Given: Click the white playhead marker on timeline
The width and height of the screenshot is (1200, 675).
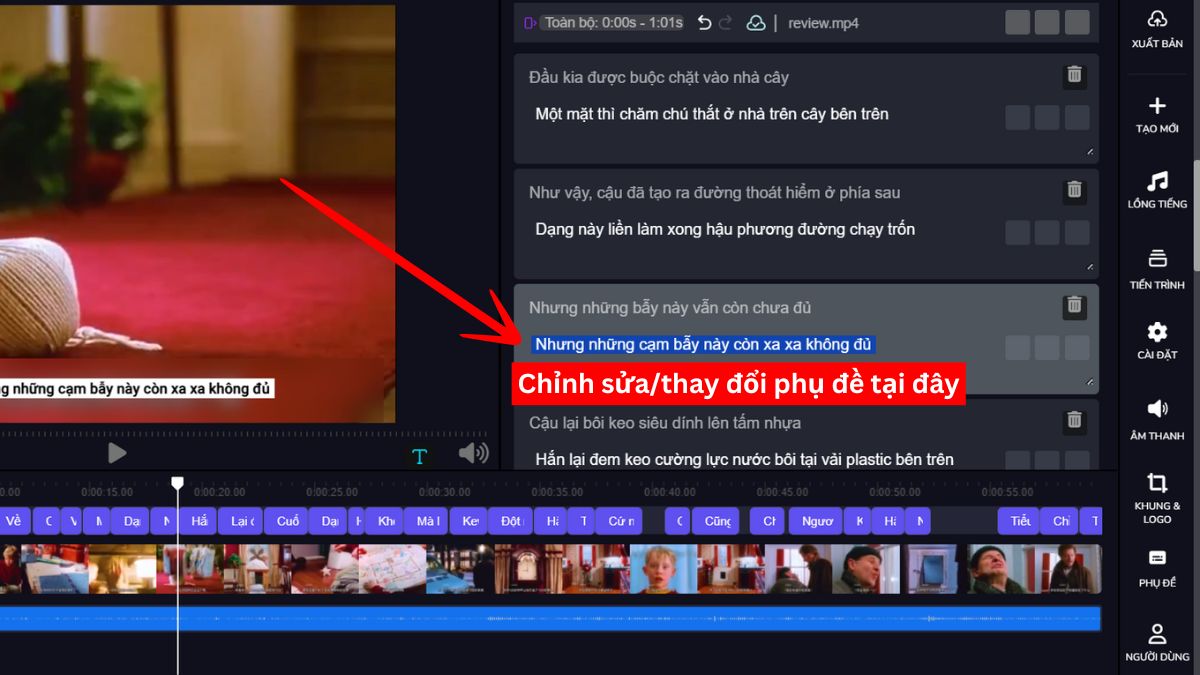Looking at the screenshot, I should [x=177, y=483].
